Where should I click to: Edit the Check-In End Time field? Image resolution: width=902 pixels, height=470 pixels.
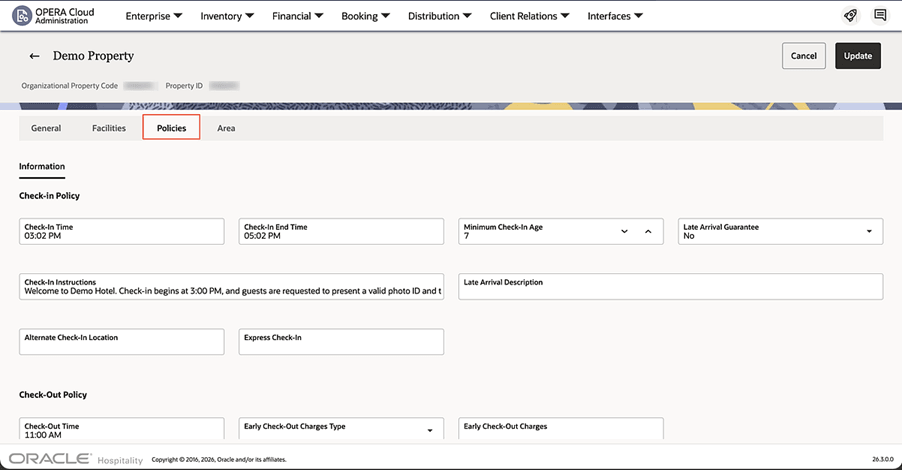point(341,231)
